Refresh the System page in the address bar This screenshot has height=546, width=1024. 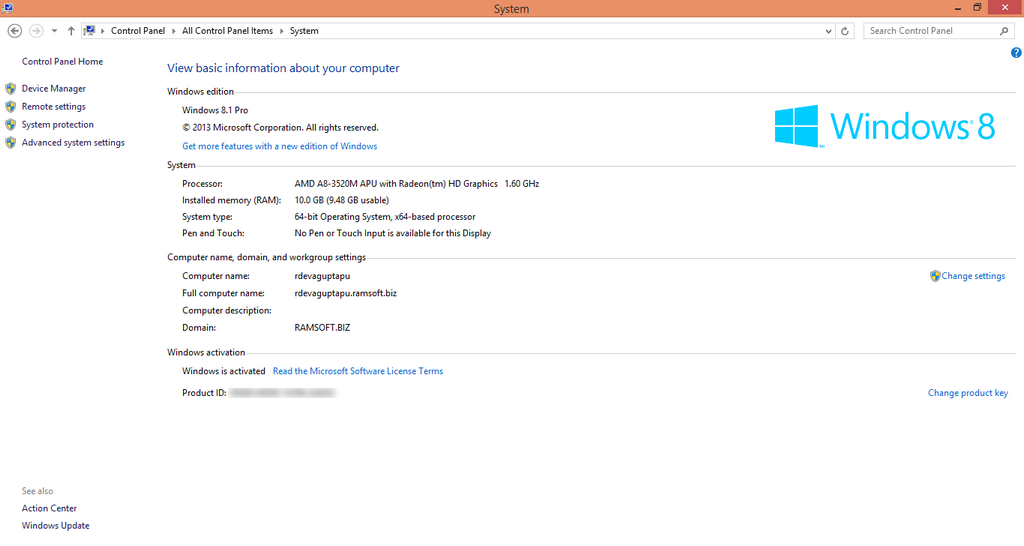[x=845, y=31]
